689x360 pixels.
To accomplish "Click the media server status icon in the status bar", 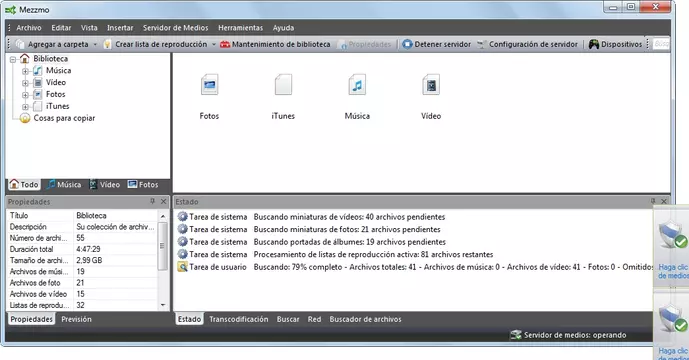I will (x=515, y=335).
